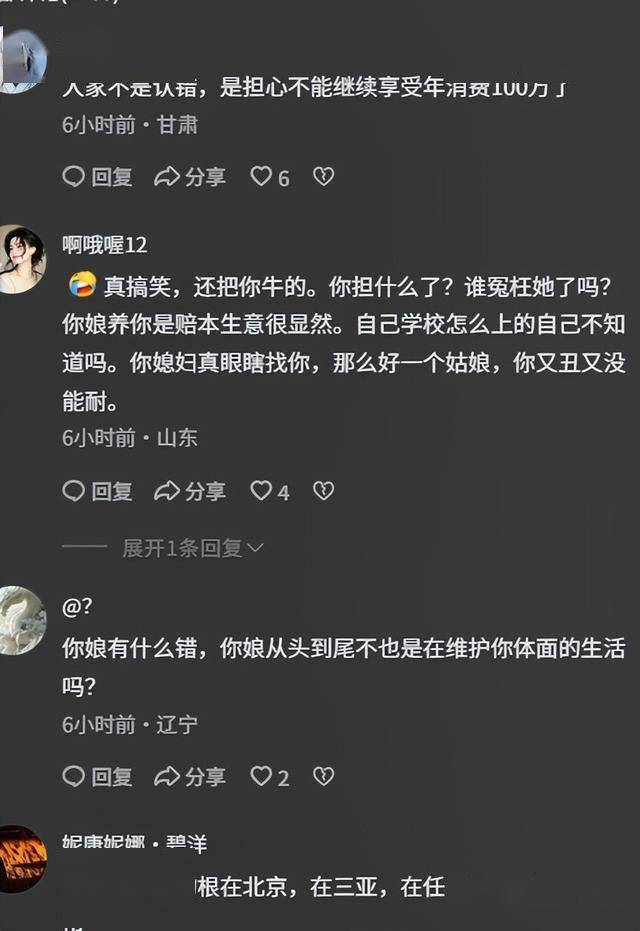Dislike the Liaoning comment via broken heart

pyautogui.click(x=324, y=776)
